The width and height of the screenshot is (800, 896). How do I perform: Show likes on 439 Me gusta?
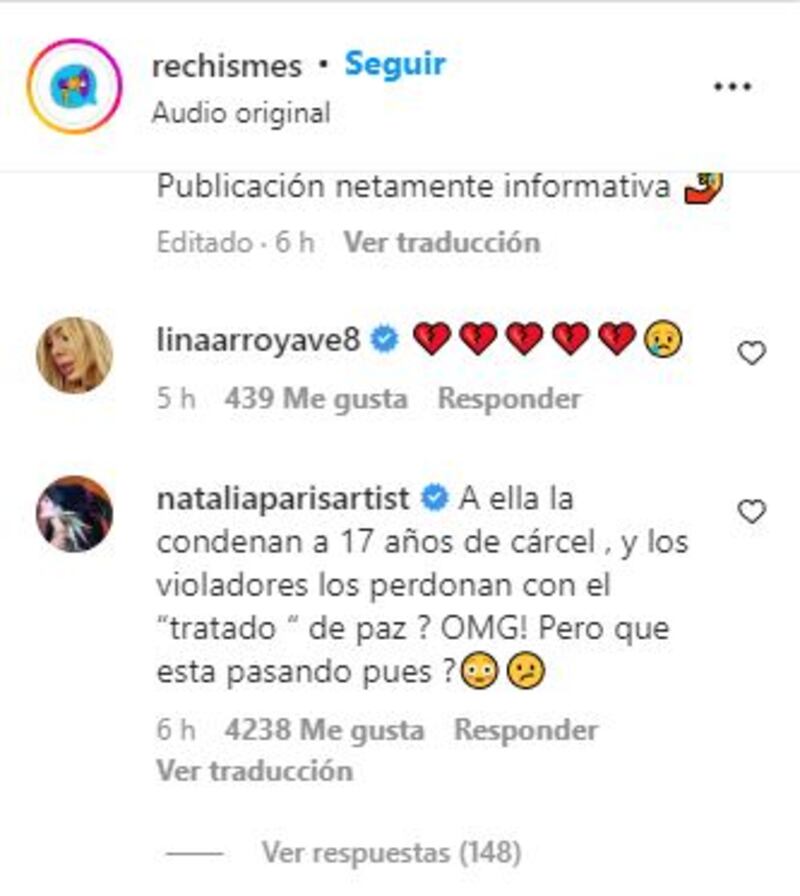pos(316,398)
